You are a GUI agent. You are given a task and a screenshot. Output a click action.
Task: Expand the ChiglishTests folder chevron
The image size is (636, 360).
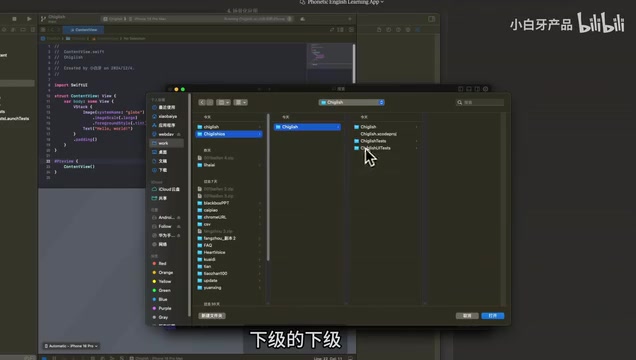pos(417,141)
